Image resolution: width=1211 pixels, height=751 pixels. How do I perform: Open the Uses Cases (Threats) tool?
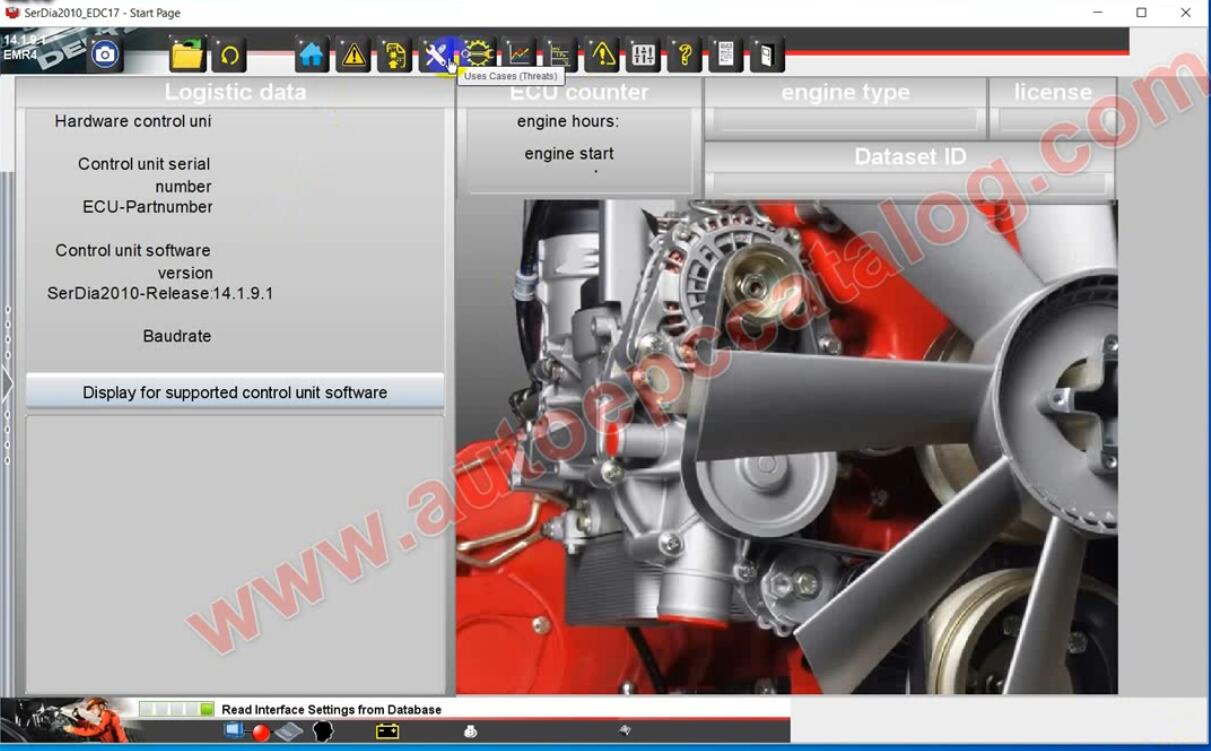point(437,56)
